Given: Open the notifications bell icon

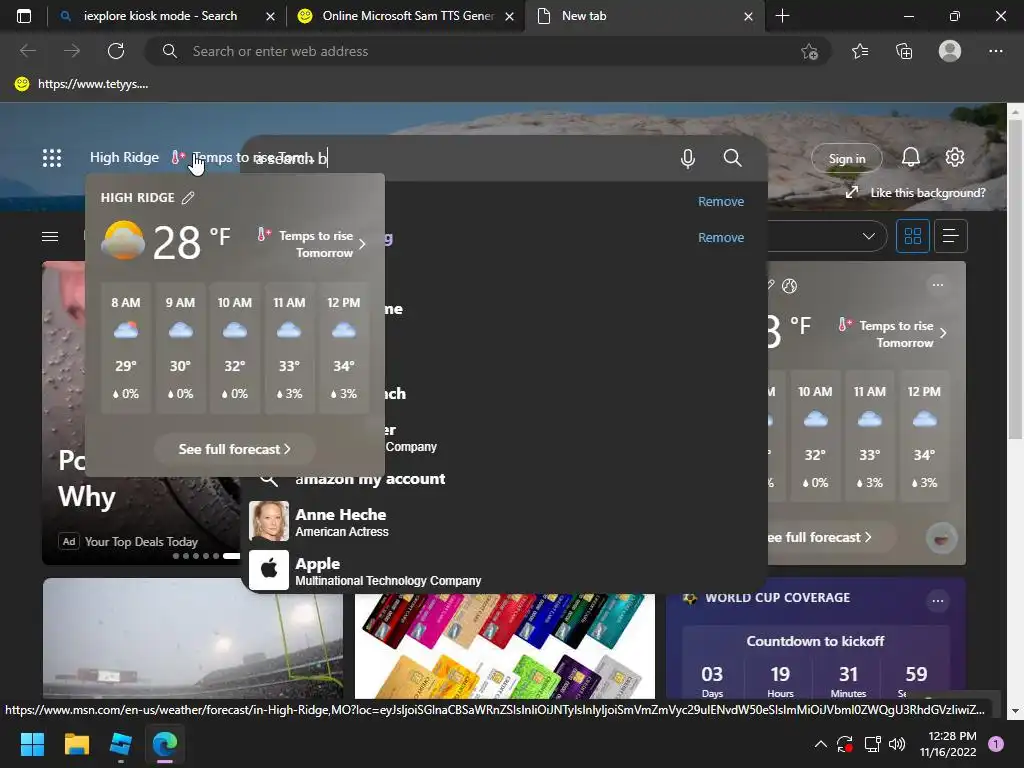Looking at the screenshot, I should (911, 157).
